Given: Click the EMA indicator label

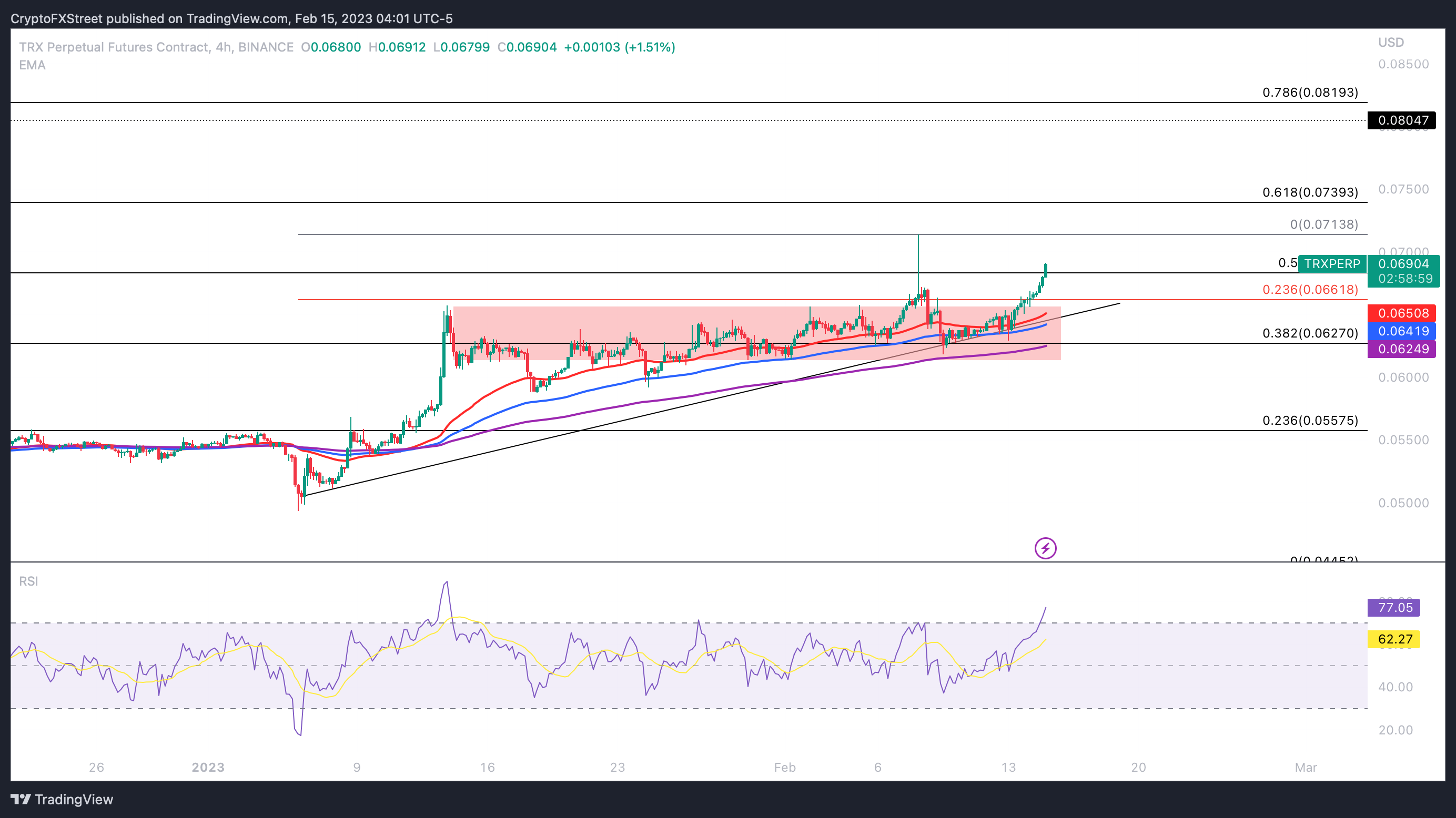Looking at the screenshot, I should click(x=32, y=65).
